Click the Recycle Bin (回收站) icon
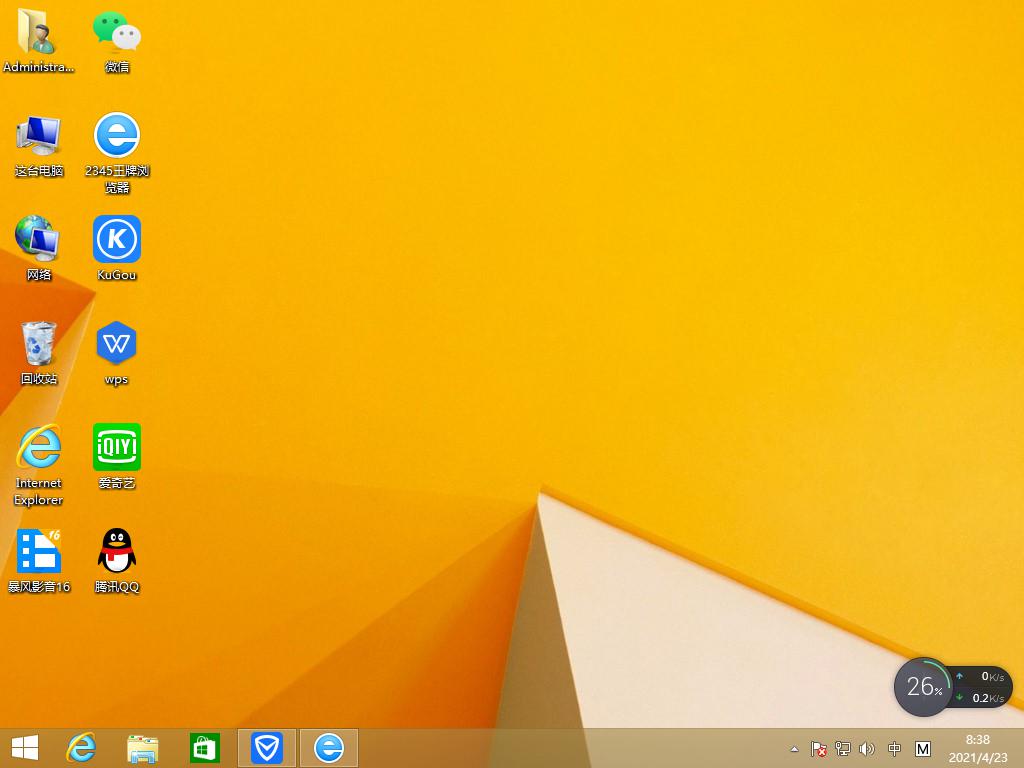1024x768 pixels. [39, 344]
